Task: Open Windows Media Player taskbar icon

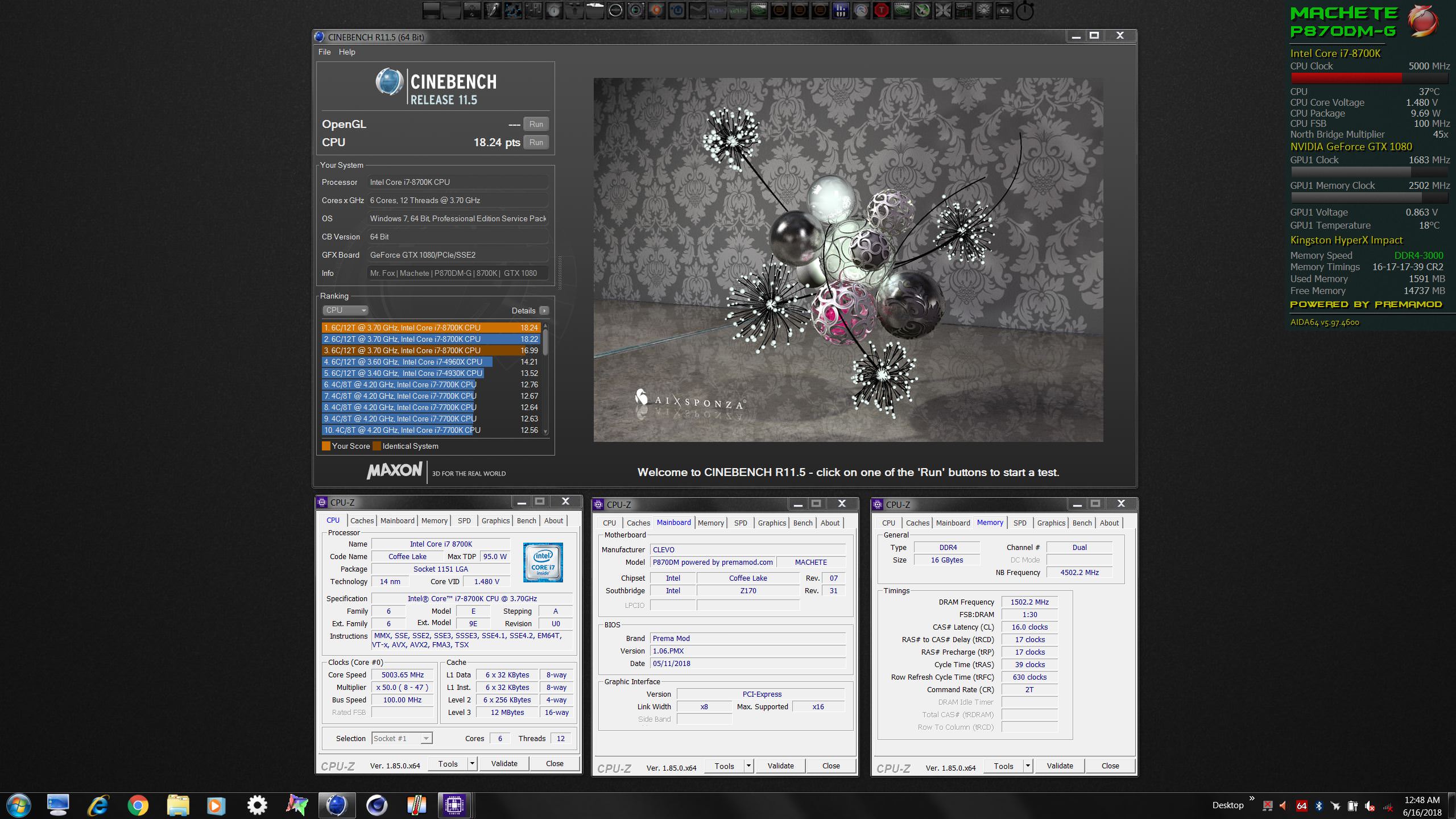Action: 215,805
